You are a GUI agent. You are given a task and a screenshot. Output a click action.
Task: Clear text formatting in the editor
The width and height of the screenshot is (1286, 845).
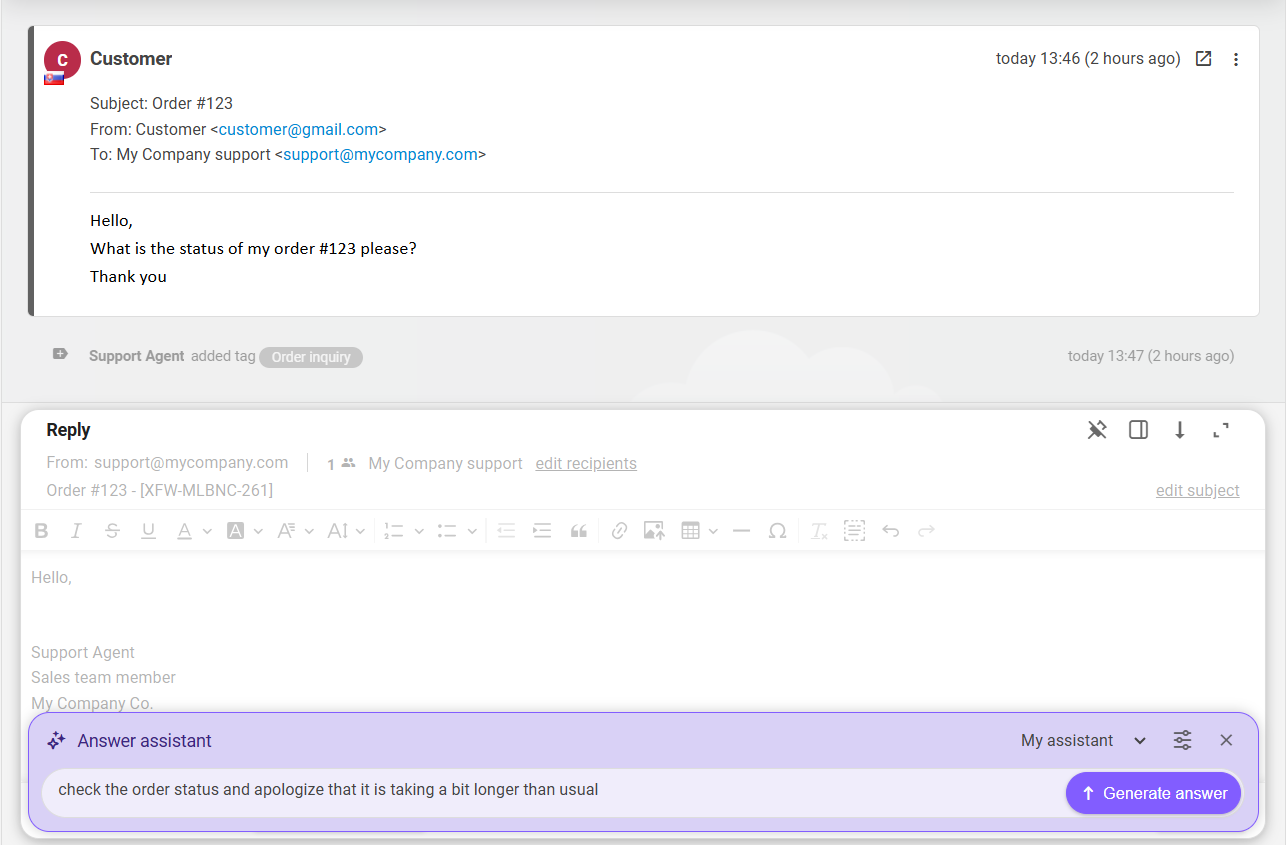pyautogui.click(x=818, y=530)
